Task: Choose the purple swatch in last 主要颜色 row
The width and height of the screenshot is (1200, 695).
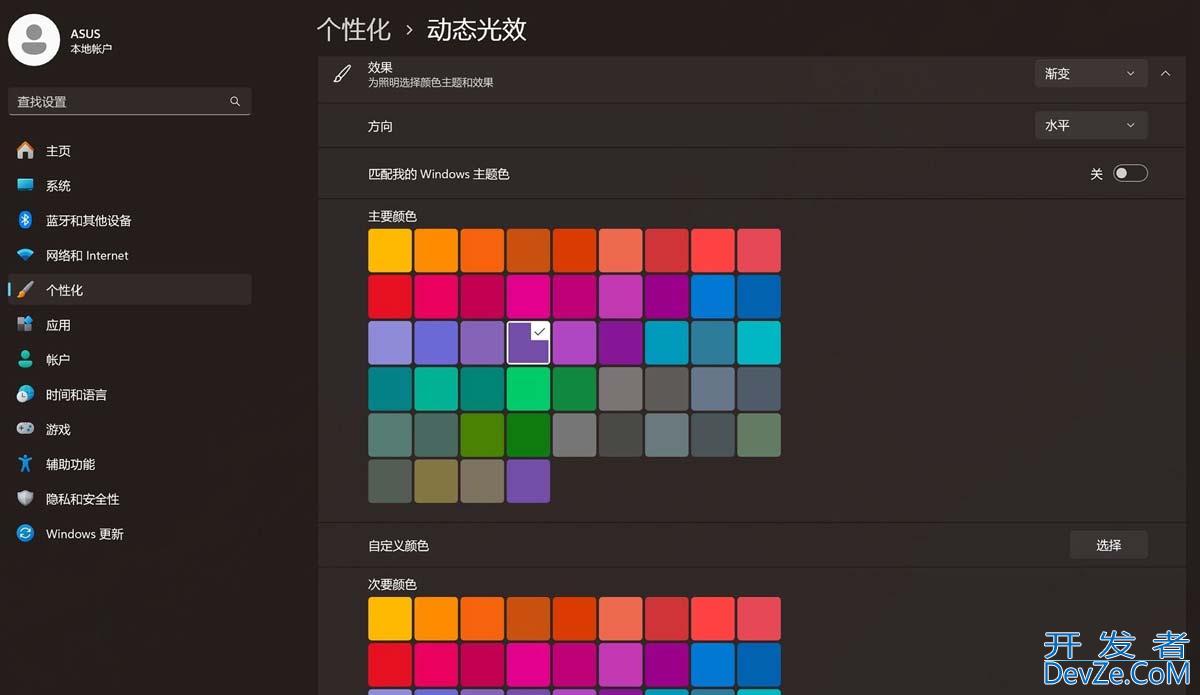Action: (528, 480)
